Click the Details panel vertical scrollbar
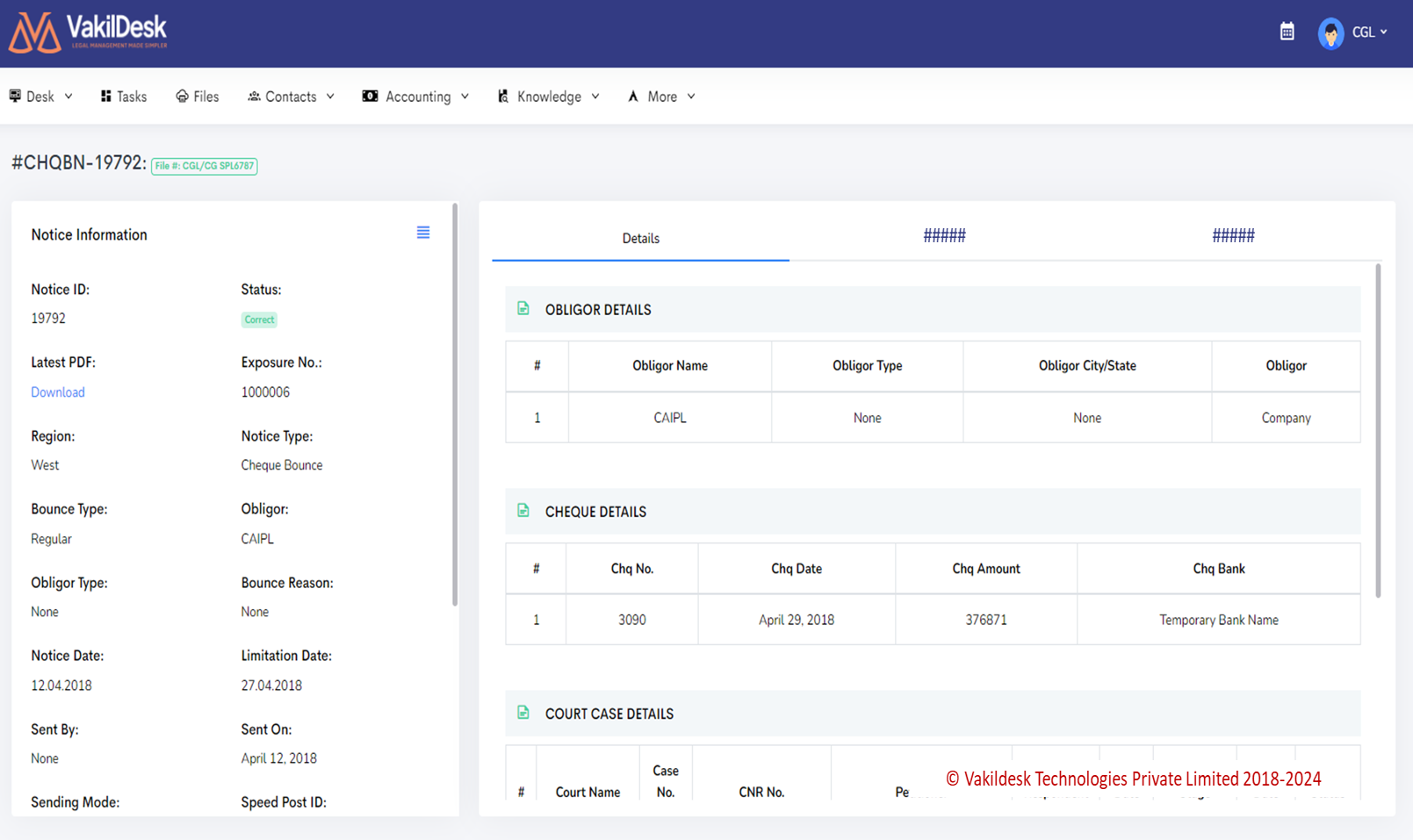Viewport: 1413px width, 840px height. (x=1378, y=430)
